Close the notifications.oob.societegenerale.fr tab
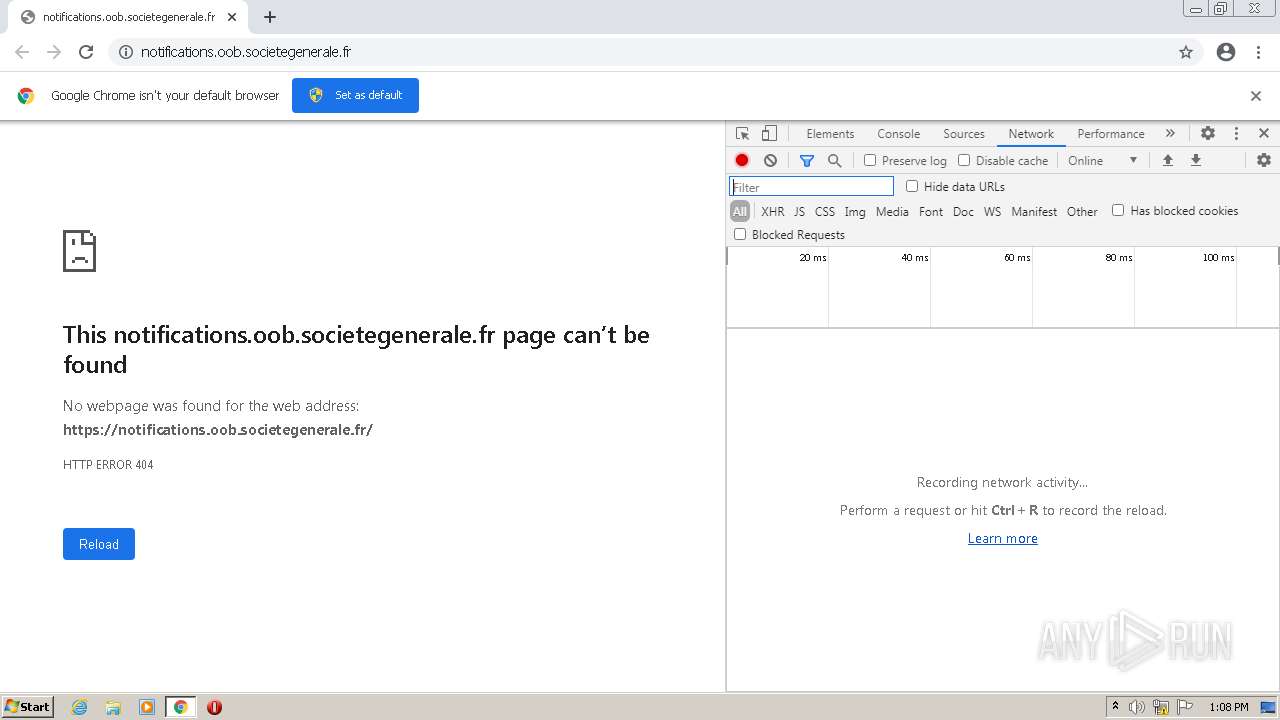1280x720 pixels. (x=232, y=17)
